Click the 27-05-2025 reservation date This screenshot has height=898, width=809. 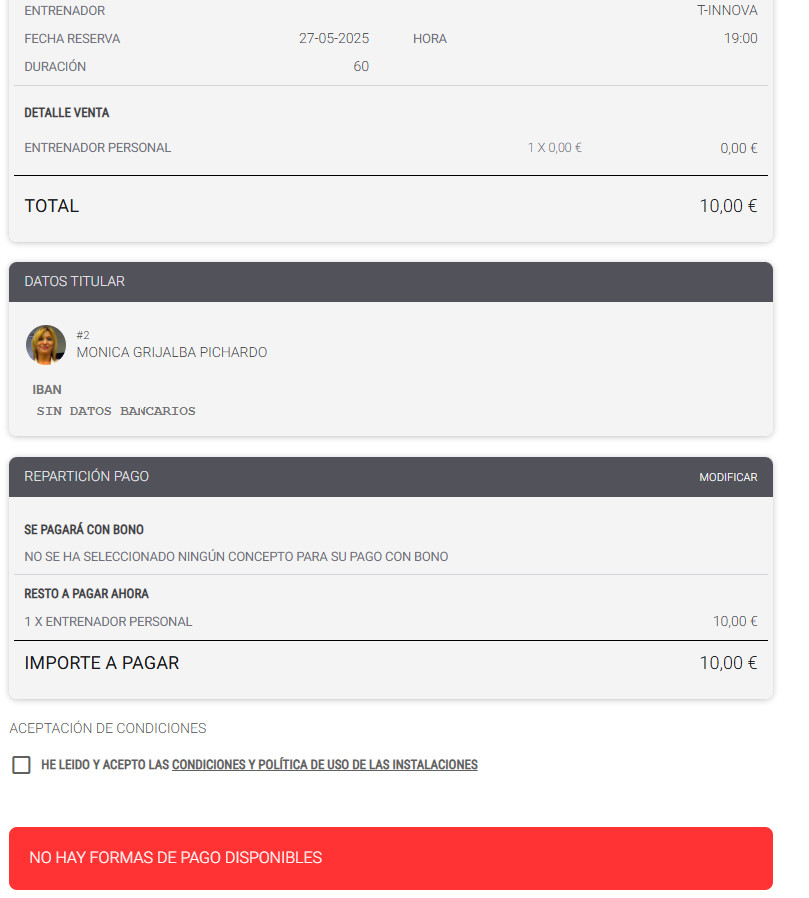pos(334,38)
